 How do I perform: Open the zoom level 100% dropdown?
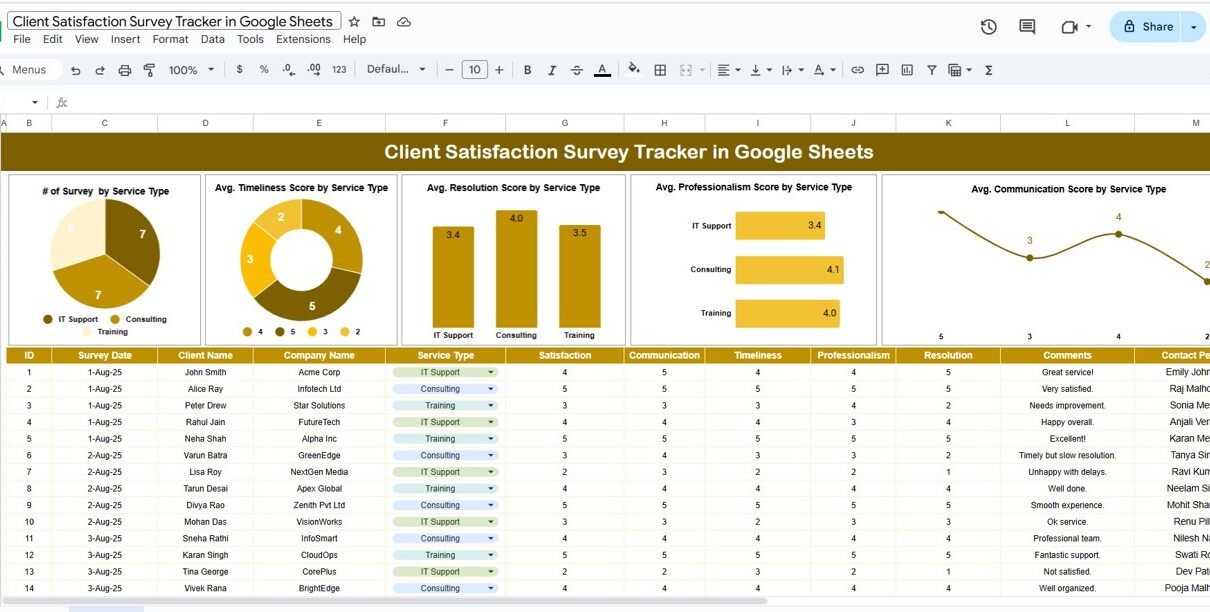[192, 70]
